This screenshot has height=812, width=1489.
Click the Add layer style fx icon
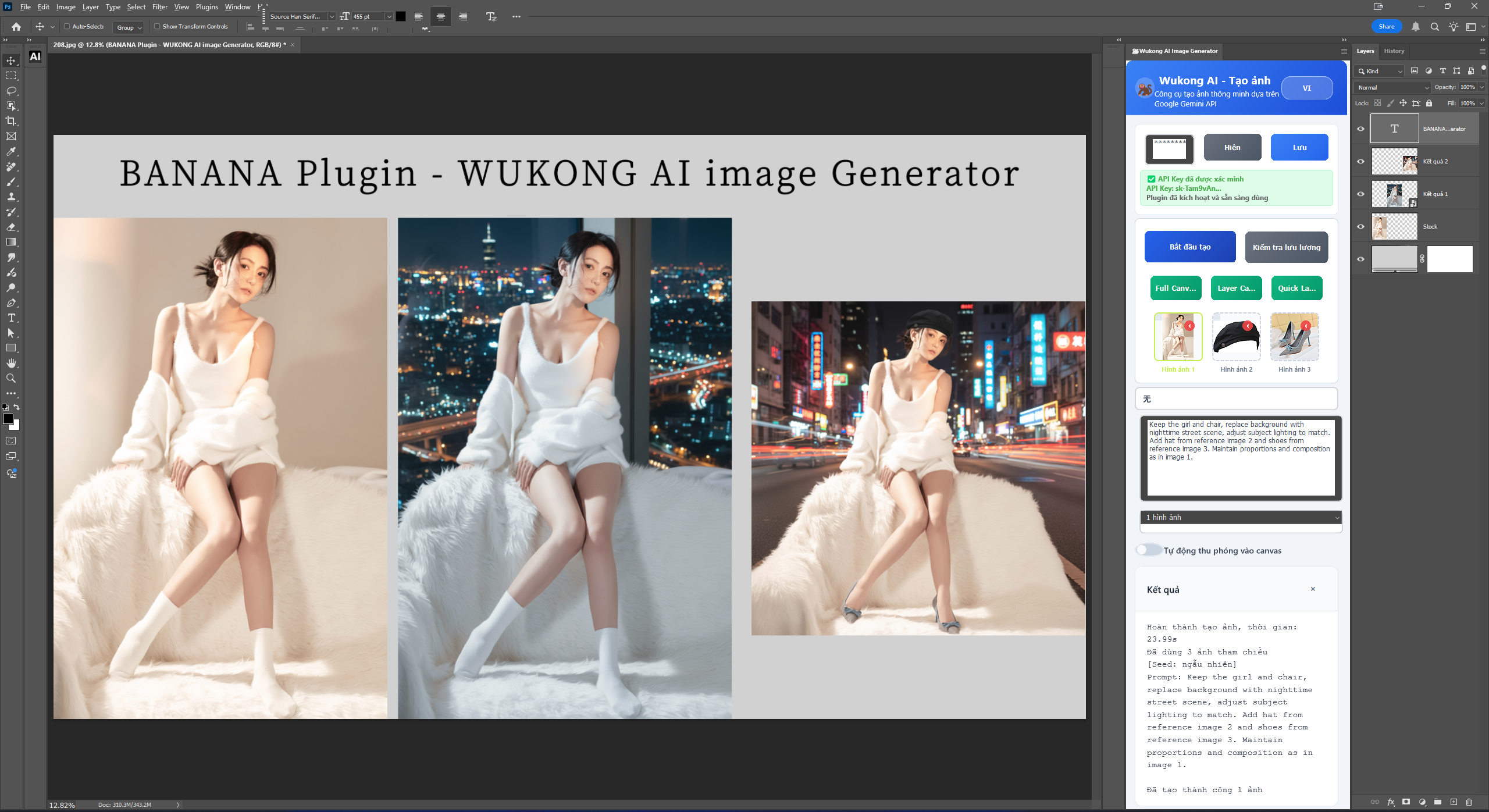coord(1391,802)
